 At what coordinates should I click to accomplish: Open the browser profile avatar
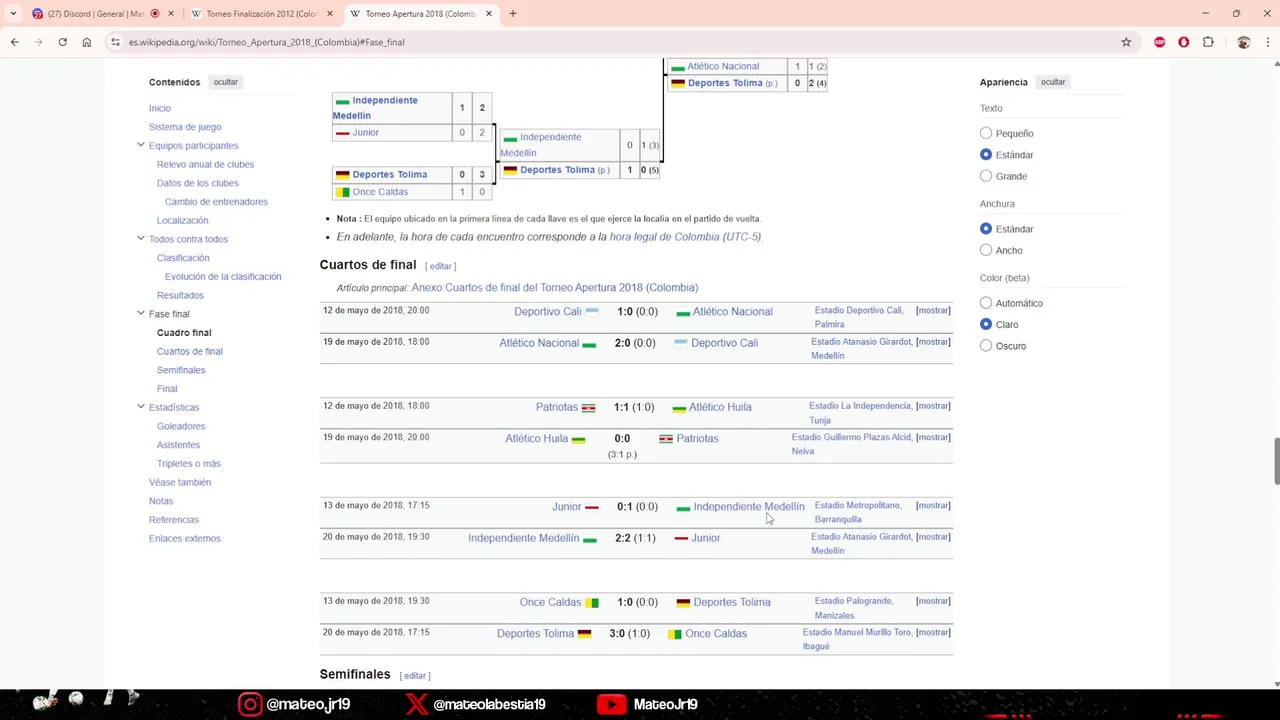(1243, 42)
